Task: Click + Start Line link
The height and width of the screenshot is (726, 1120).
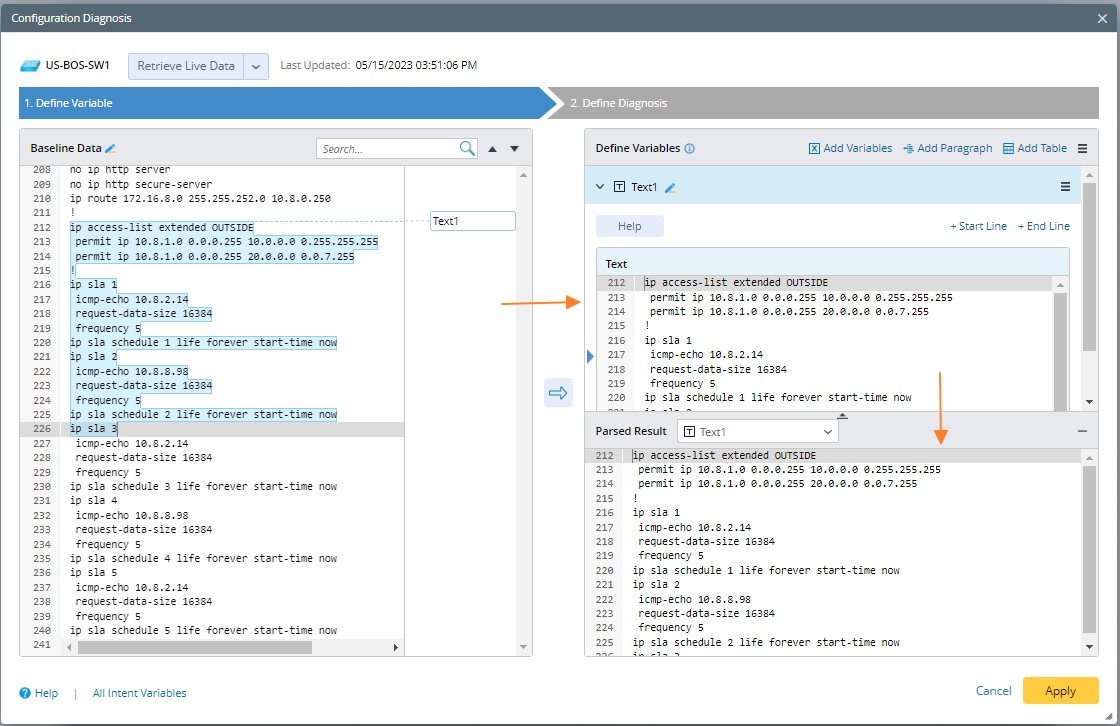Action: click(978, 226)
